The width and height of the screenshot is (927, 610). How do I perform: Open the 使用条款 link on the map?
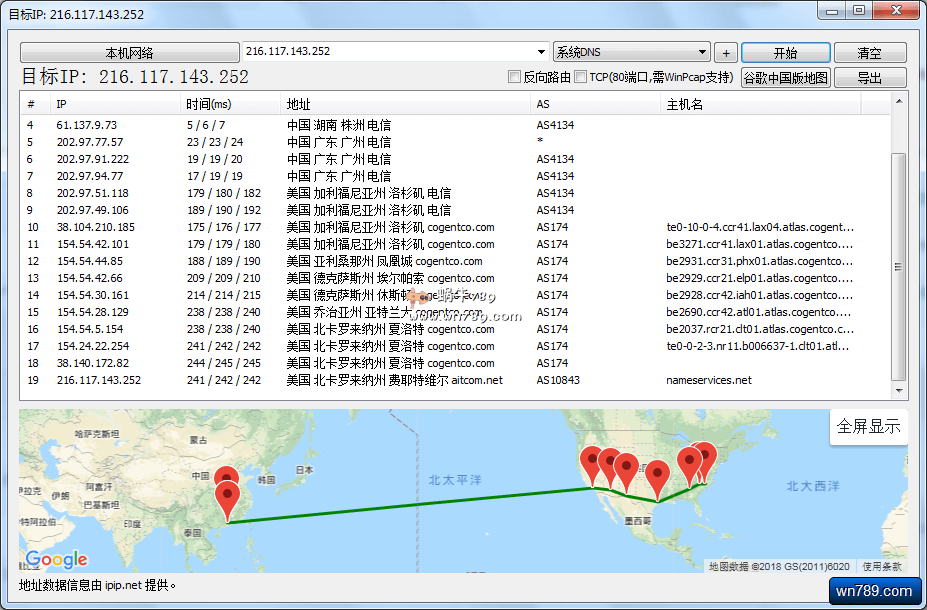882,566
